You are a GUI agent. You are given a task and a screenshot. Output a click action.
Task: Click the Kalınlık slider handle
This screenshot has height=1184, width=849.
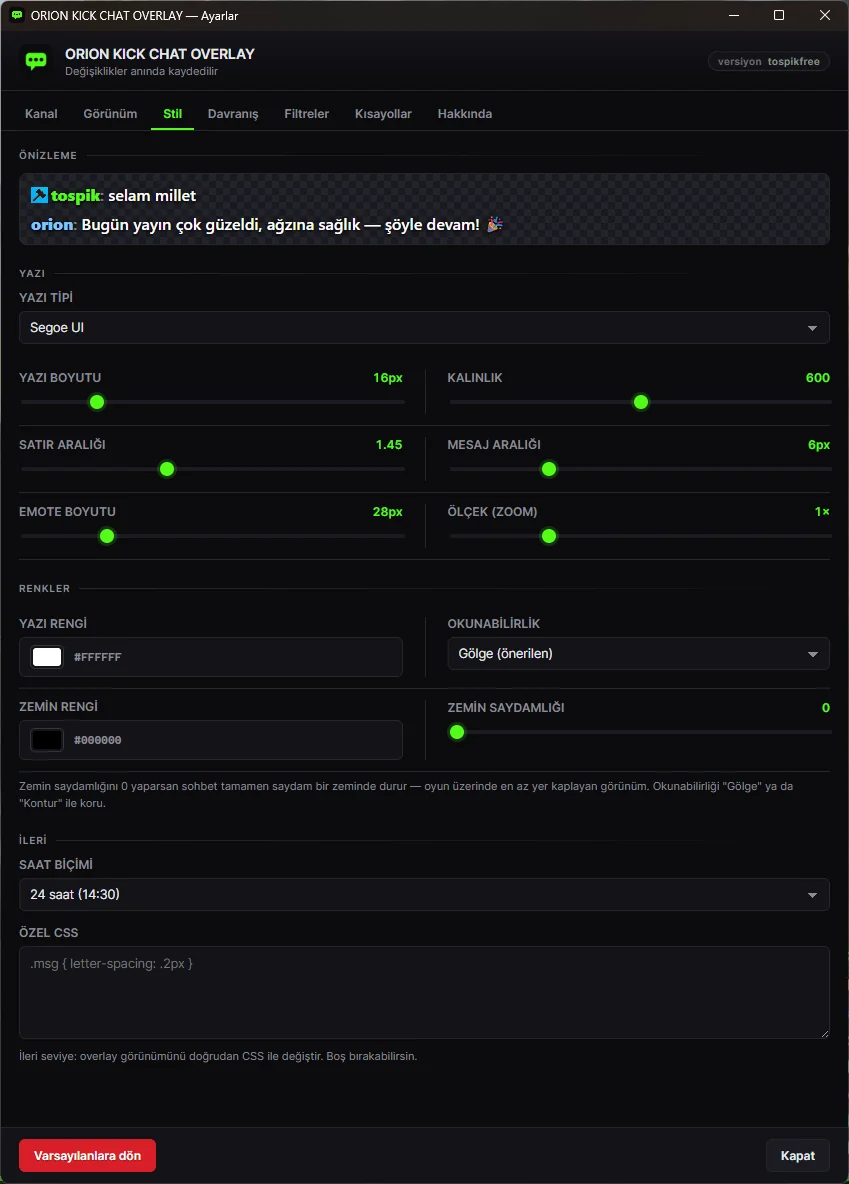(x=641, y=402)
